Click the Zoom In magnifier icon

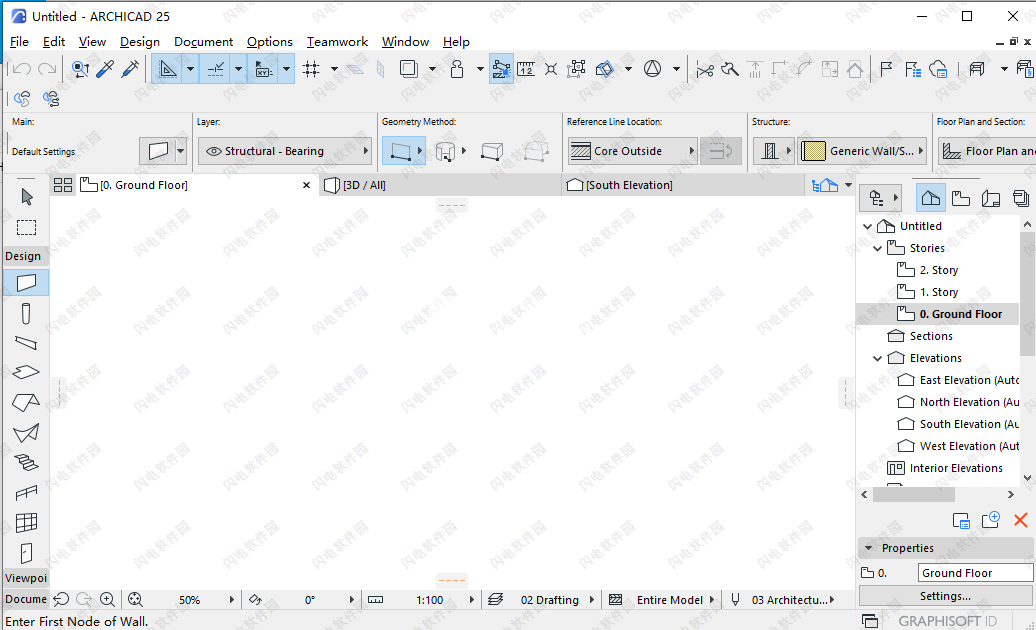107,600
